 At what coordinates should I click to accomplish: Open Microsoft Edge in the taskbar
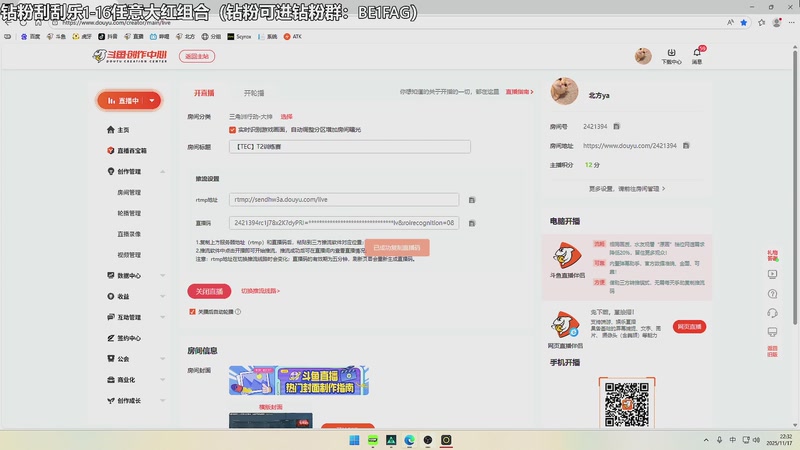tap(409, 440)
